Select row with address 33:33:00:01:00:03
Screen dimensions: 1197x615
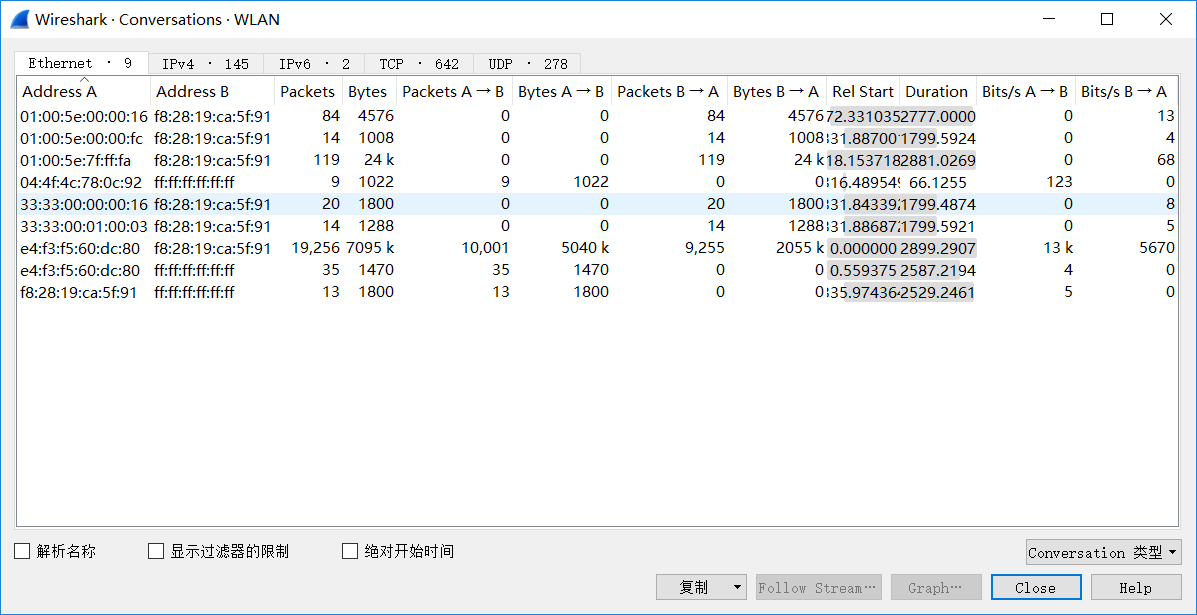[x=598, y=227]
